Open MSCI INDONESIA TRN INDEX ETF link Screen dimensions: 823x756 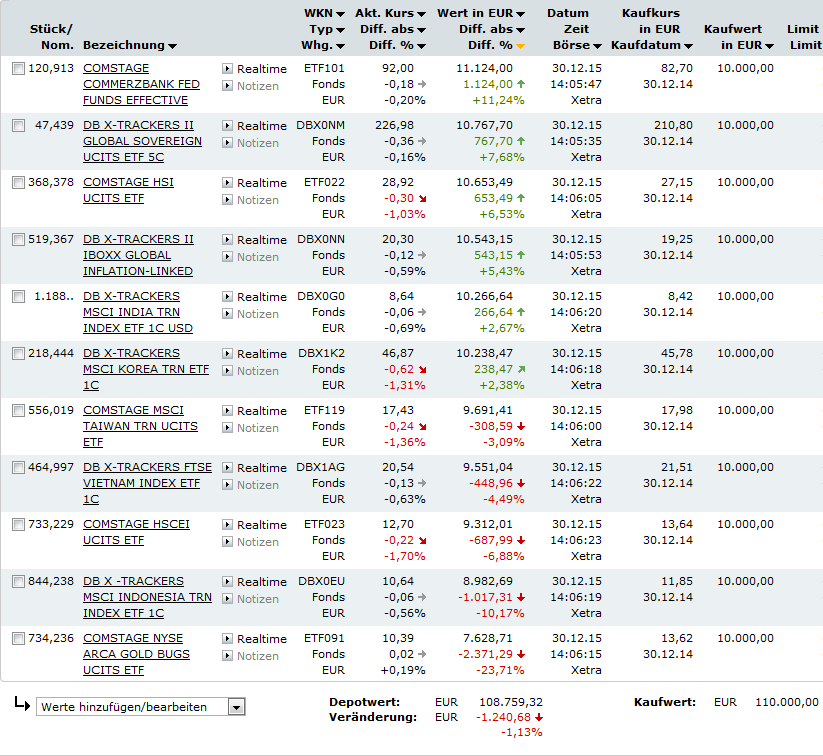click(x=147, y=597)
